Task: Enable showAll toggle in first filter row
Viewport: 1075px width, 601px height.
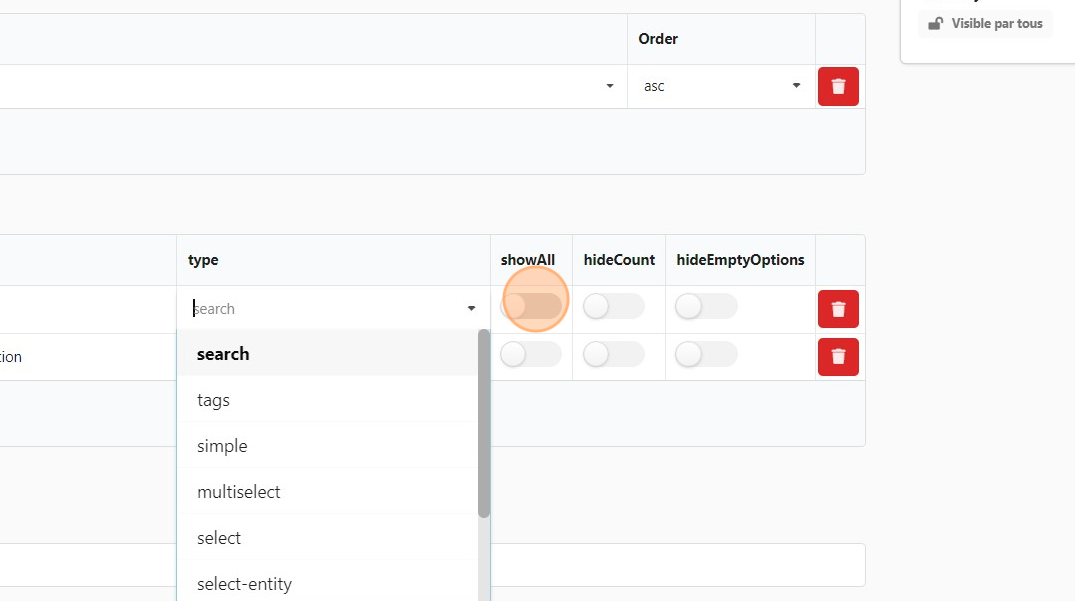Action: tap(531, 307)
